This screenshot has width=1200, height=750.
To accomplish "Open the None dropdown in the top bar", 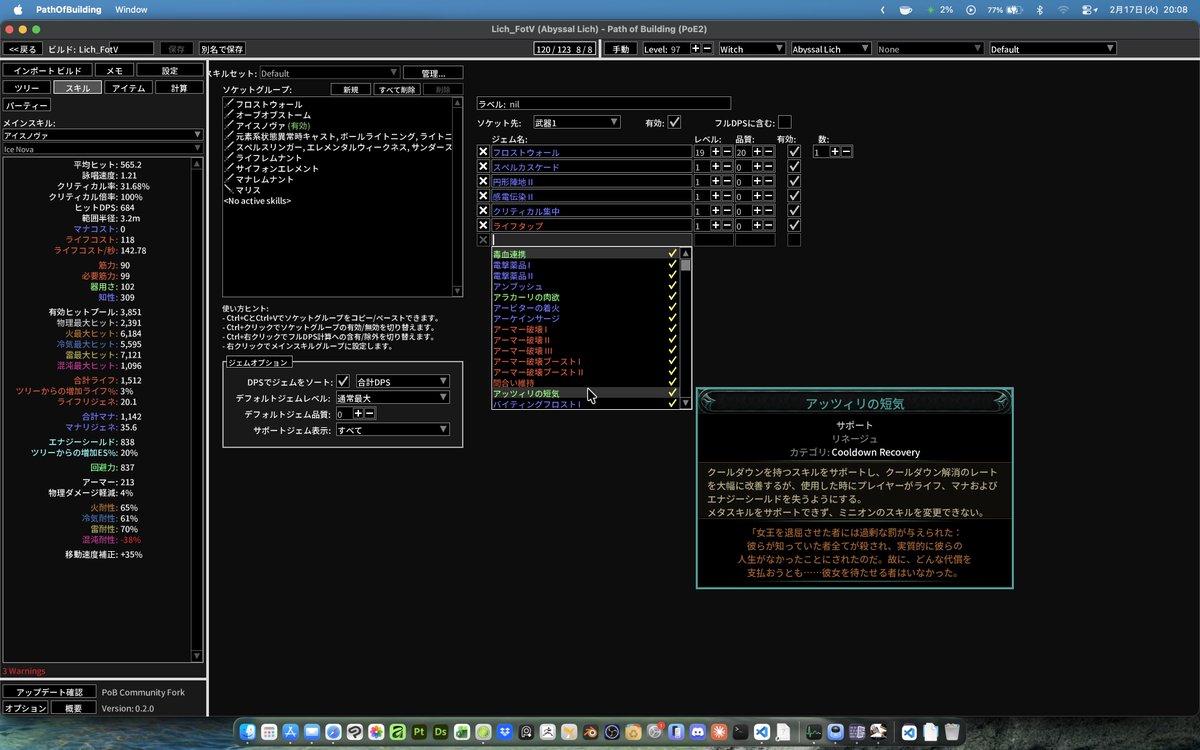I will [x=930, y=49].
